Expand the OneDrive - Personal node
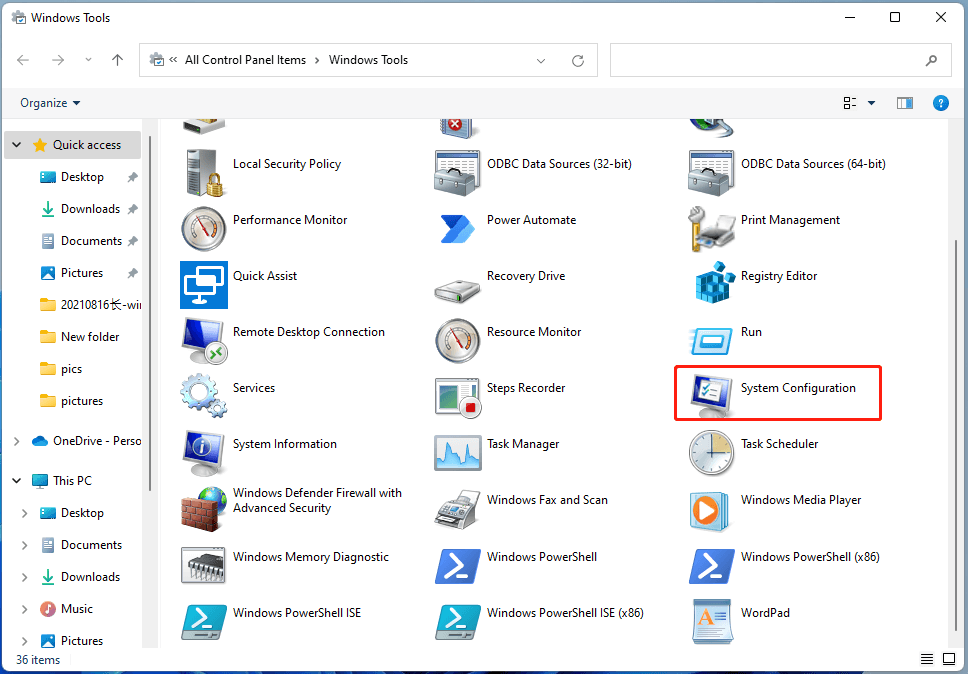Image resolution: width=968 pixels, height=674 pixels. click(17, 441)
